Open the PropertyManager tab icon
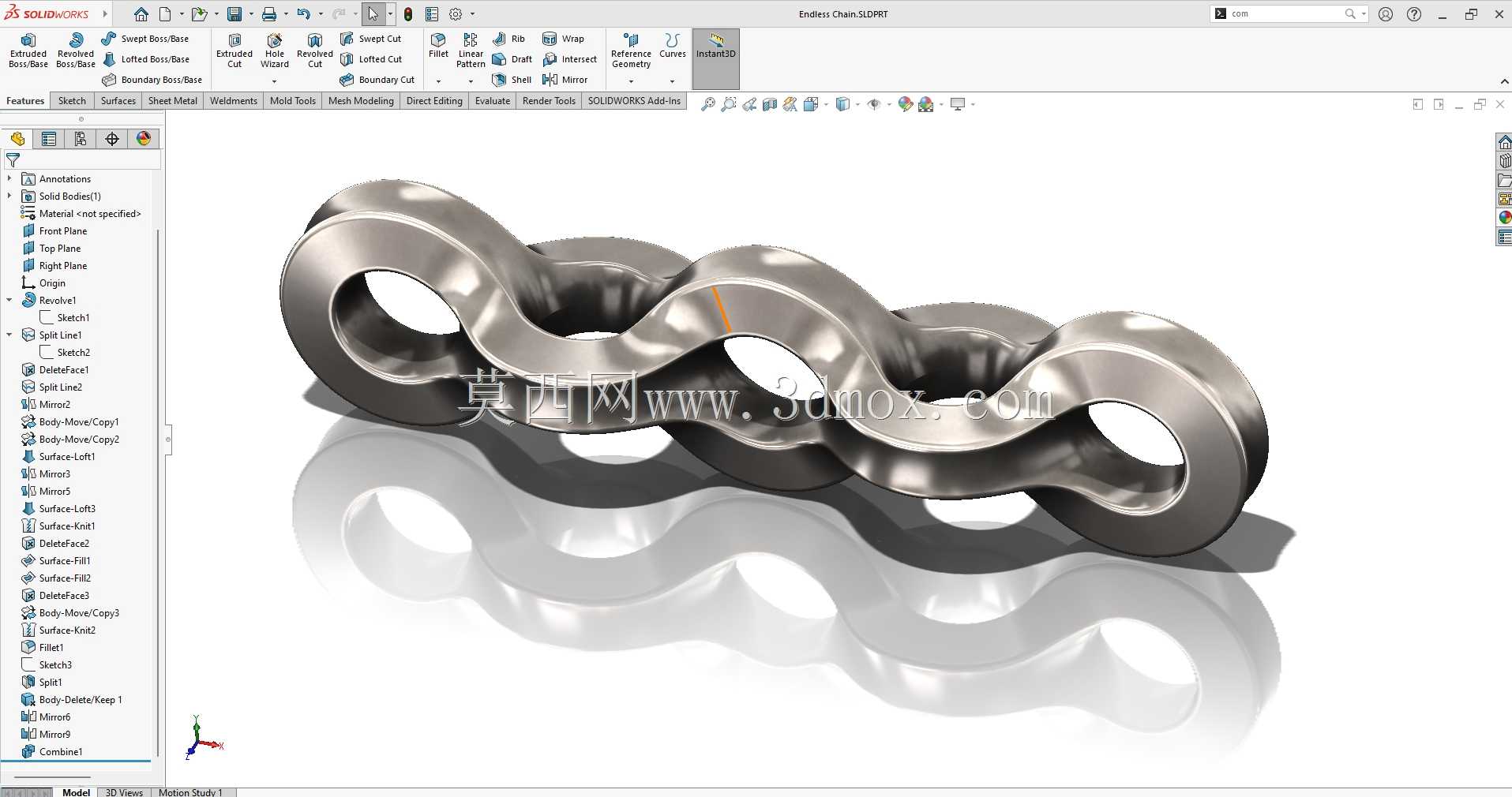 [49, 139]
